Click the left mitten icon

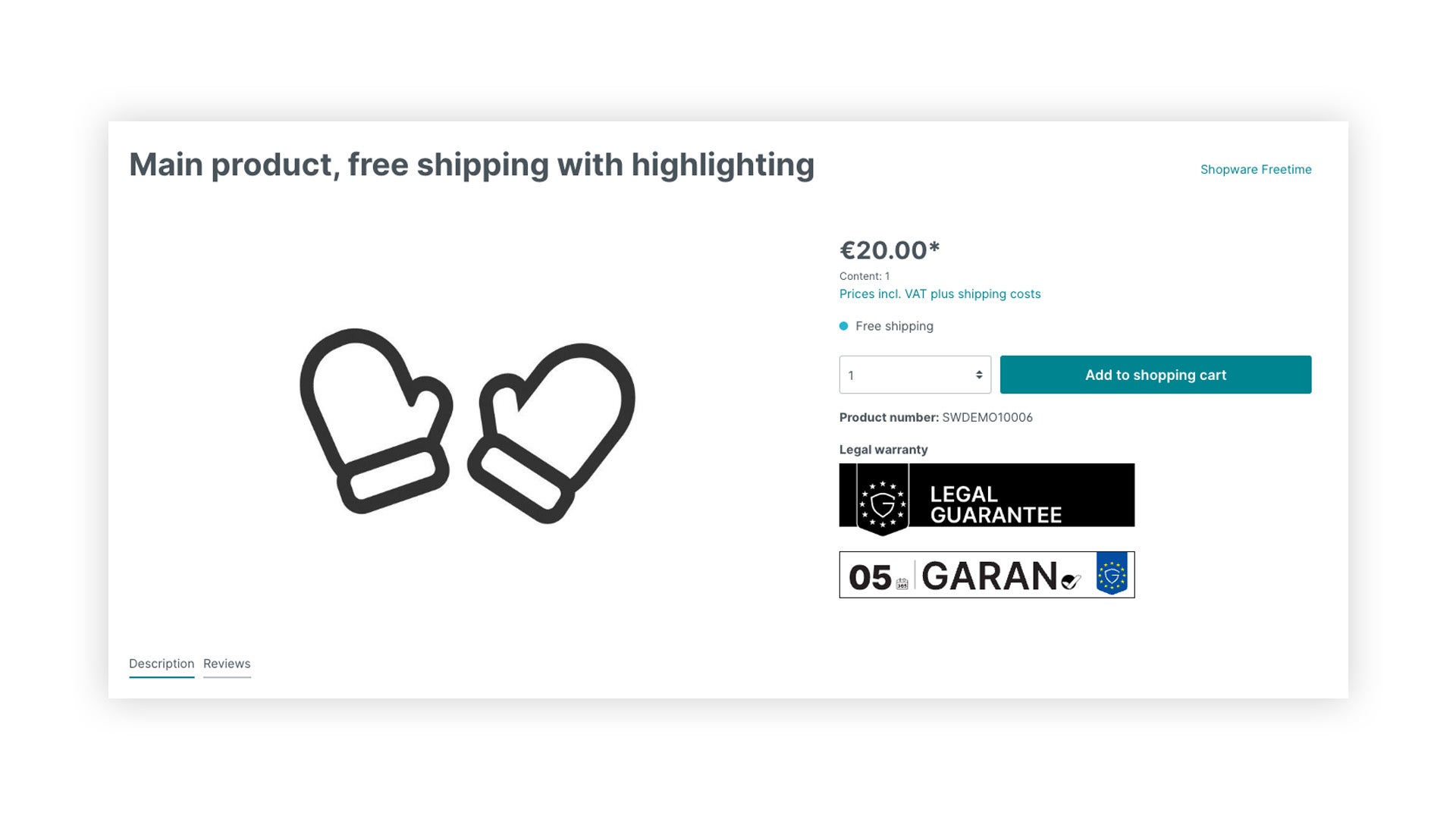click(x=376, y=421)
